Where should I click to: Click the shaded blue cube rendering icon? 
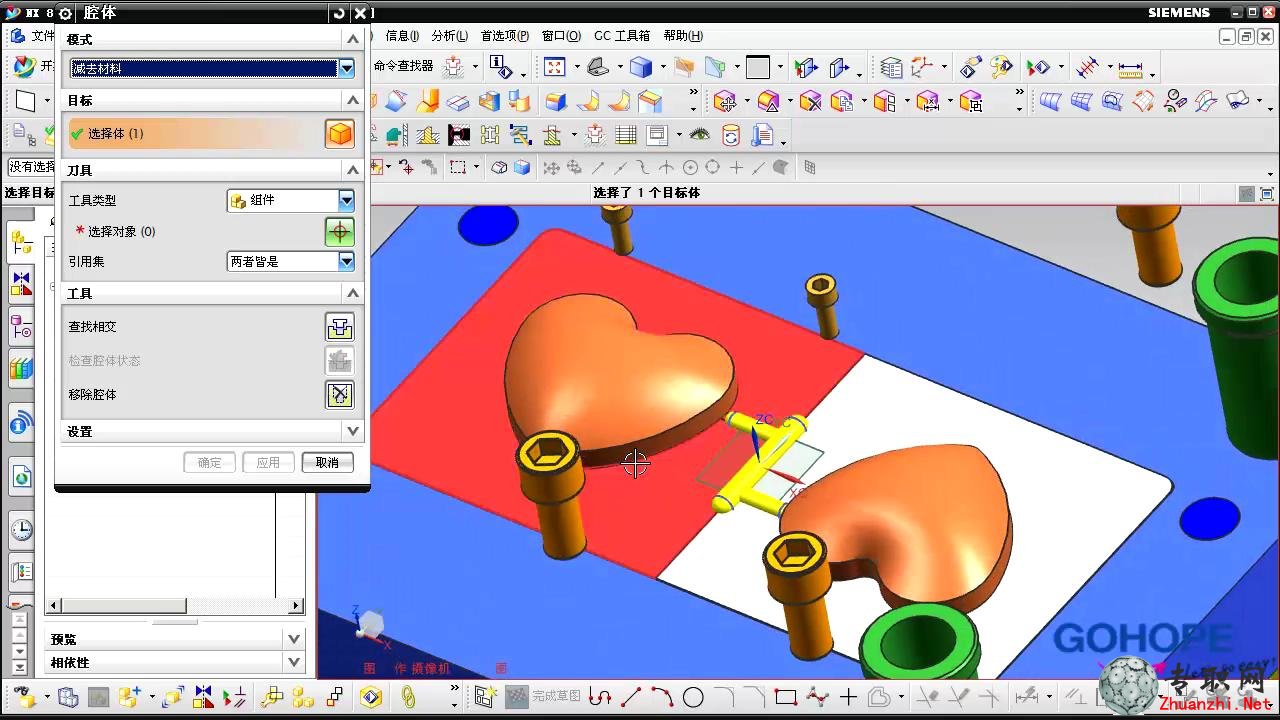[640, 67]
